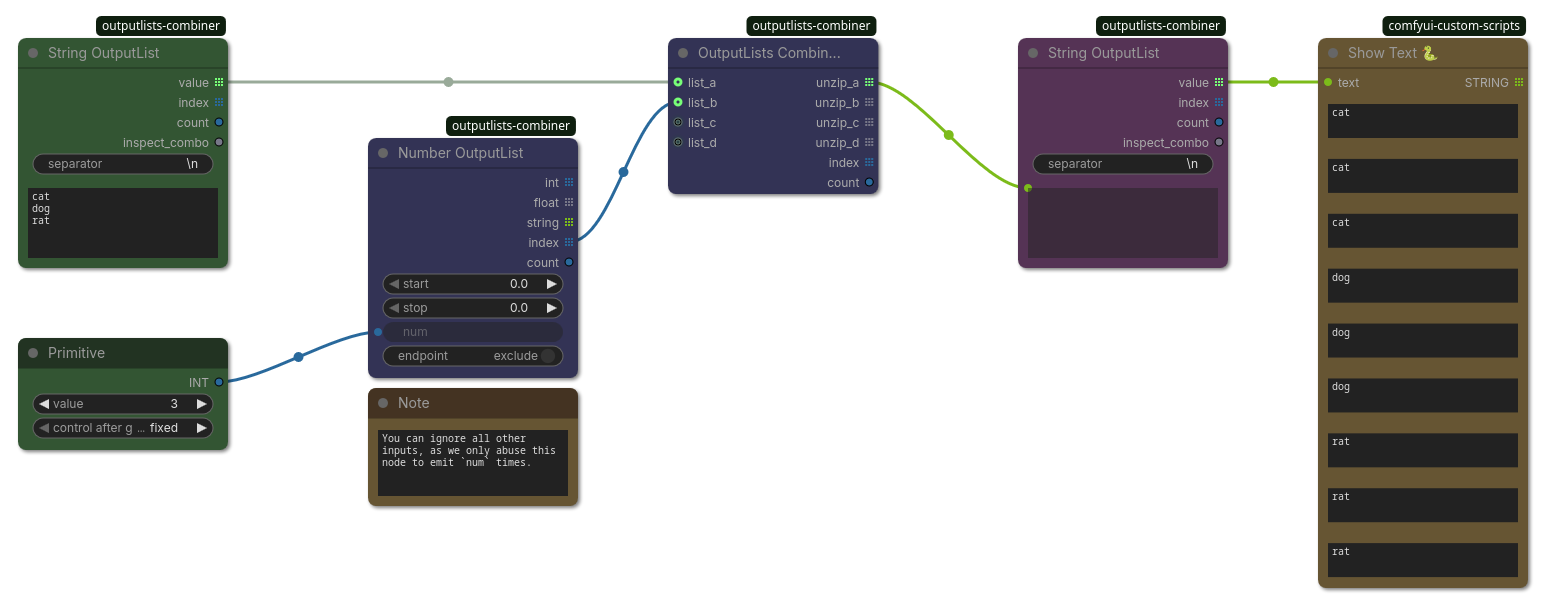Screen dimensions: 1550x610
Task: Increase the Primitive value with right arrow
Action: pyautogui.click(x=201, y=404)
